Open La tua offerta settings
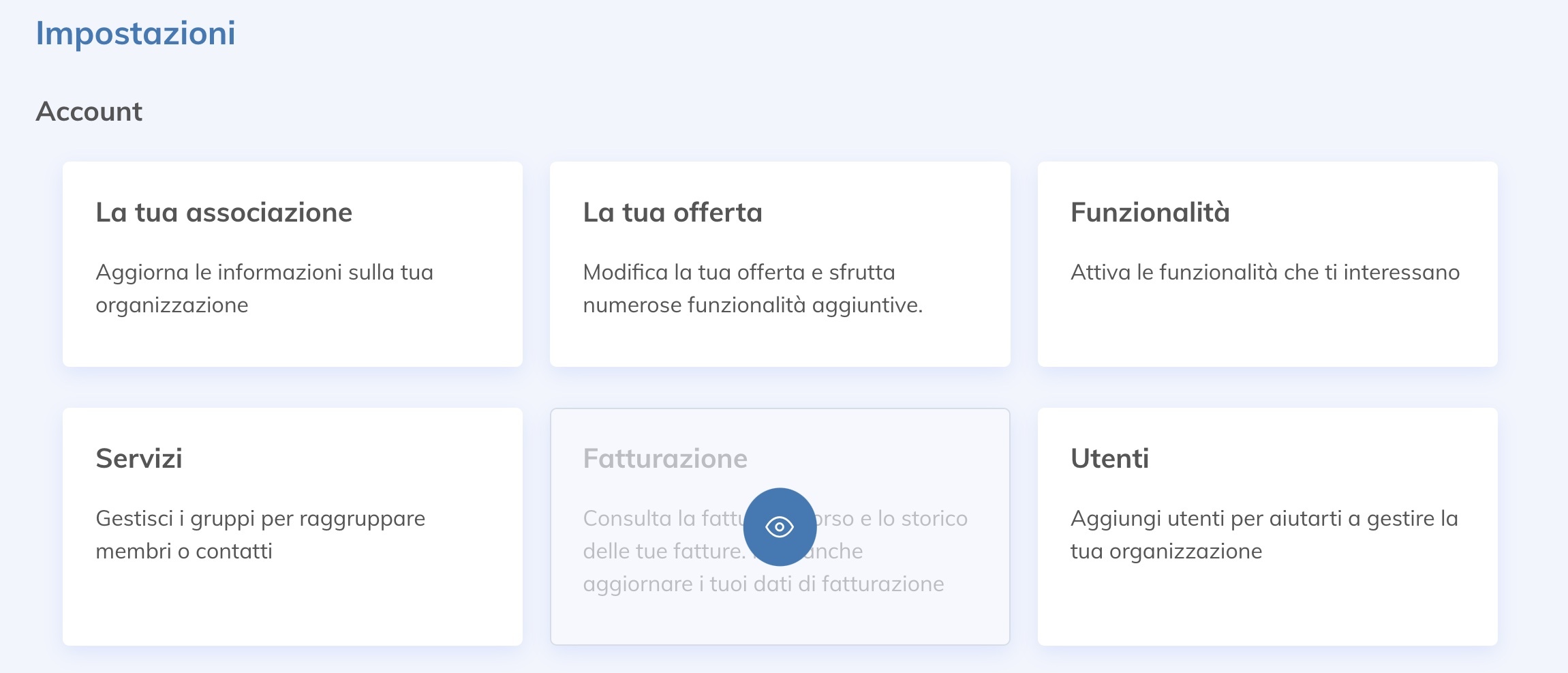Screen dimensions: 1568x673 click(x=780, y=264)
